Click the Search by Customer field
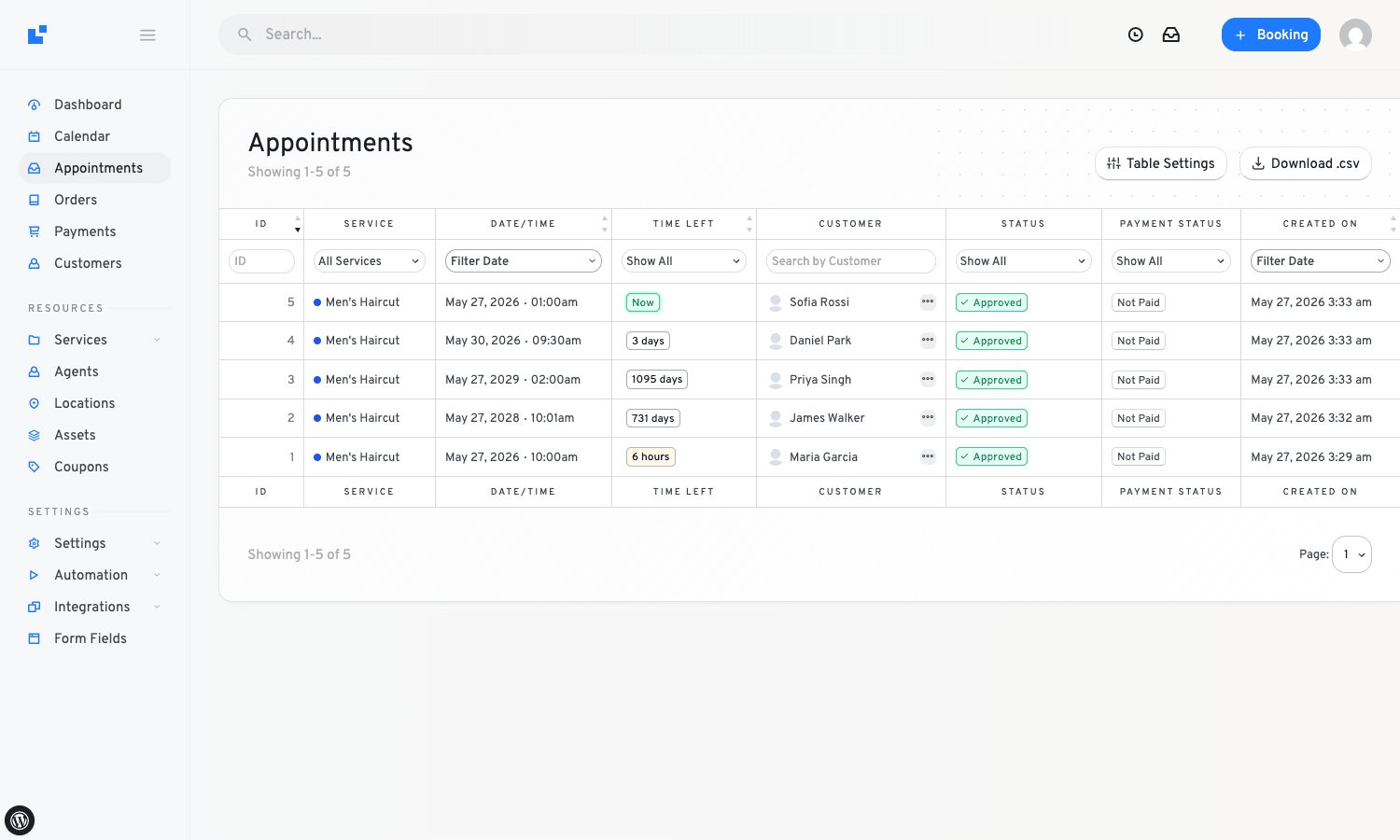The height and width of the screenshot is (840, 1400). click(x=851, y=261)
